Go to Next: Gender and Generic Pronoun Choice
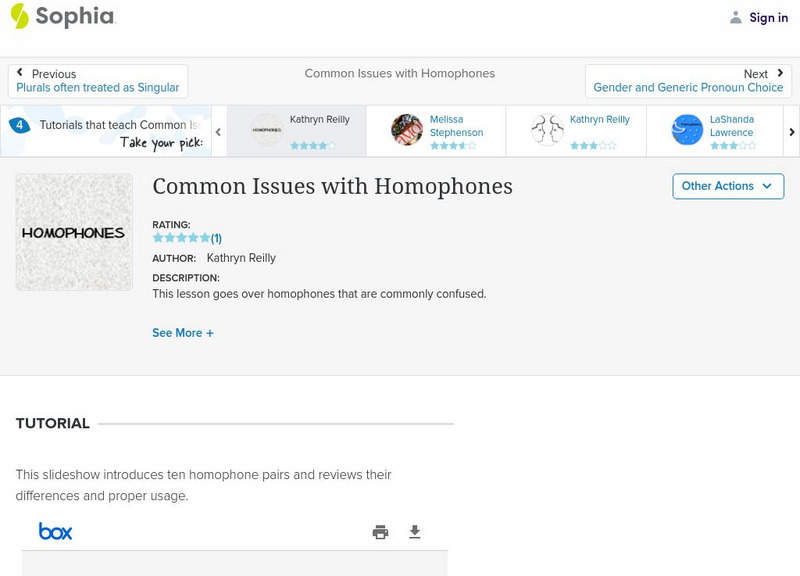The width and height of the screenshot is (800, 576). [x=688, y=81]
